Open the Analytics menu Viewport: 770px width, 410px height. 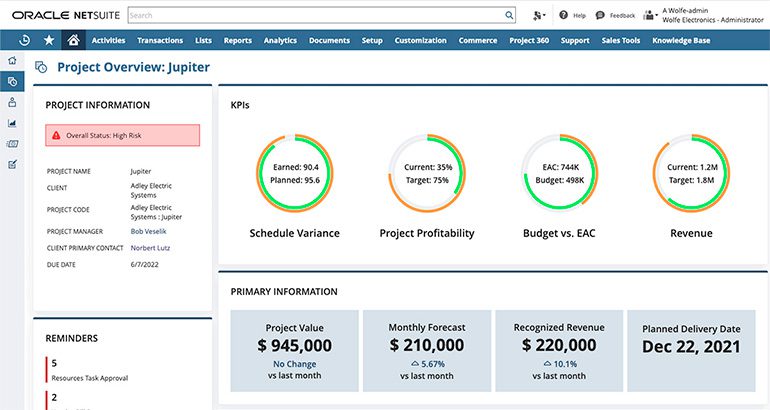pos(280,40)
